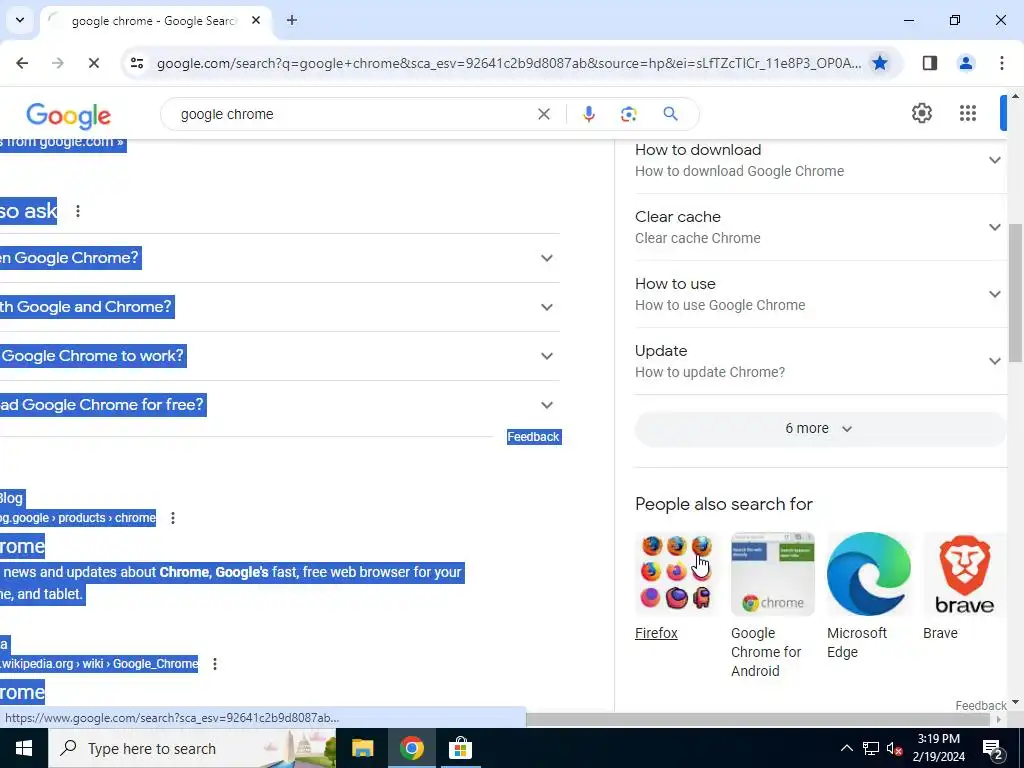Open File Explorer from taskbar
The width and height of the screenshot is (1024, 768).
click(362, 748)
